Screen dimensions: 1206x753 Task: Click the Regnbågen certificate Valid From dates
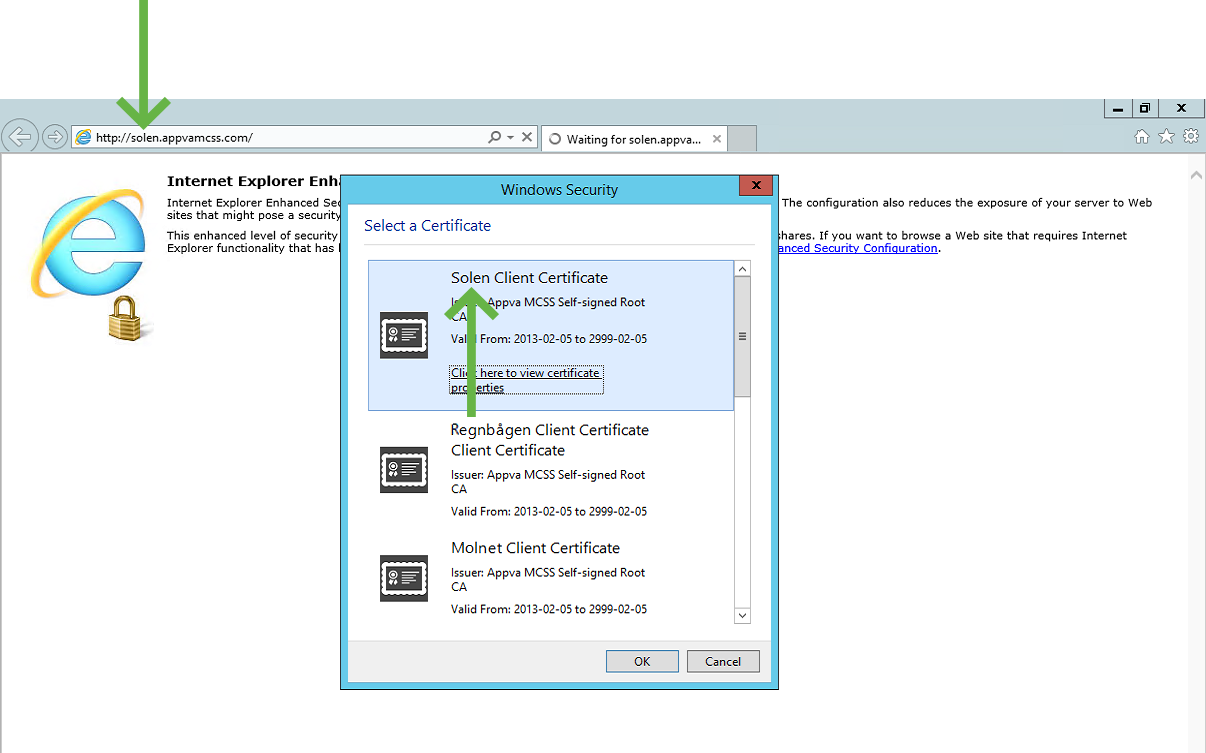pos(549,511)
